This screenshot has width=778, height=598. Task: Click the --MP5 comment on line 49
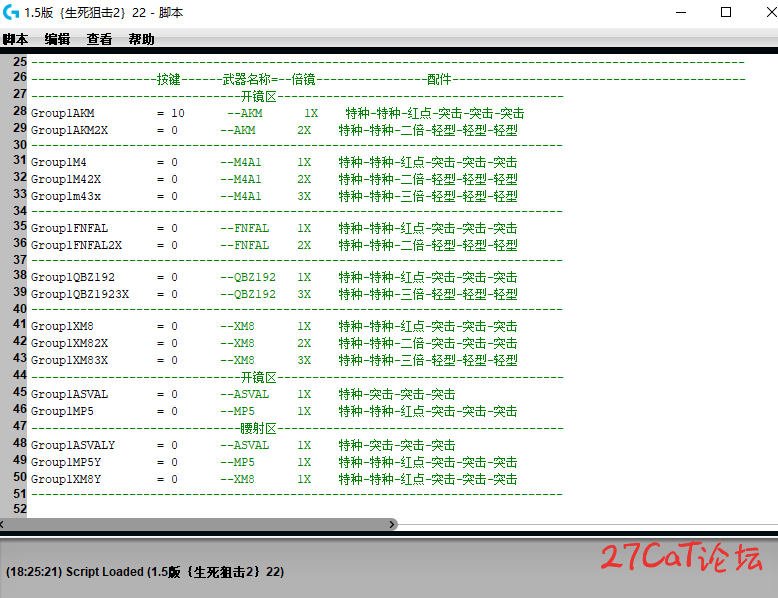coord(237,462)
